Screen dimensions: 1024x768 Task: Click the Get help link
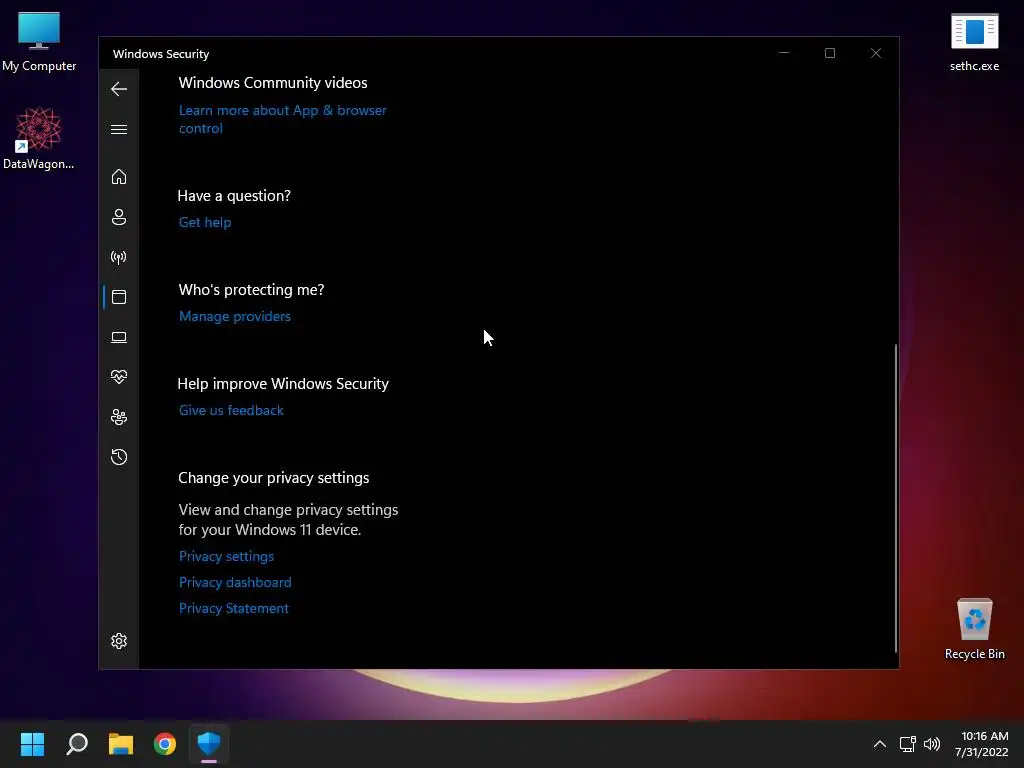click(x=205, y=222)
